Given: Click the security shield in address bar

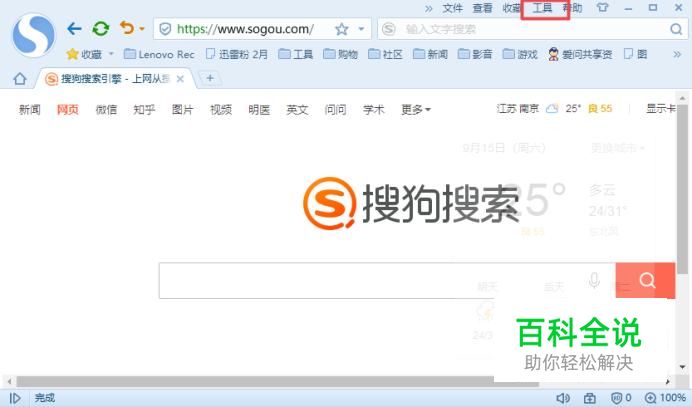Looking at the screenshot, I should click(165, 30).
